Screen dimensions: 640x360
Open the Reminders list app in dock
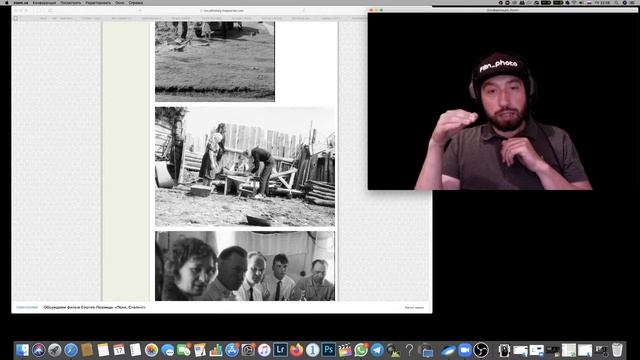pyautogui.click(x=135, y=350)
